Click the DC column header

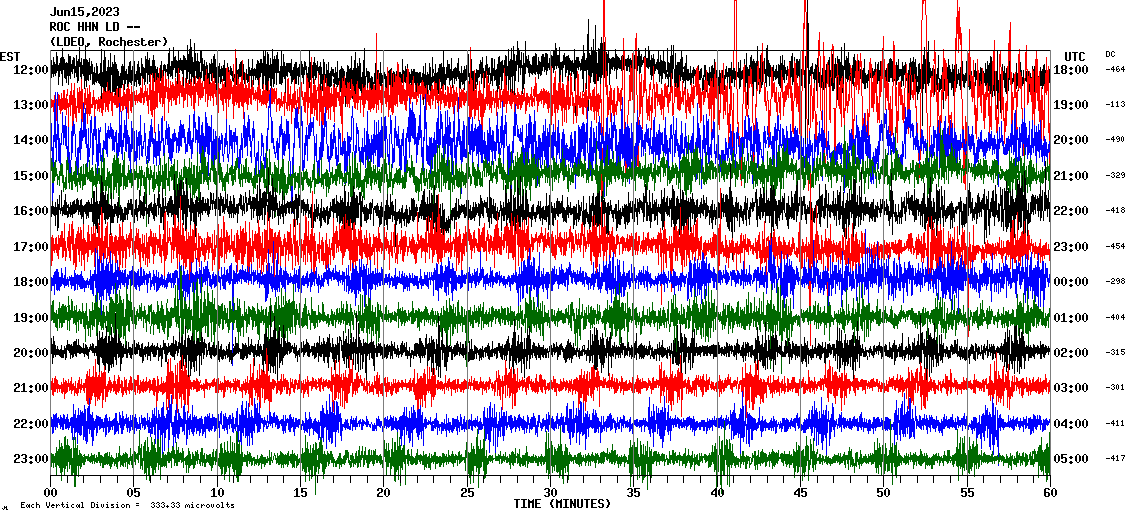coord(1110,54)
